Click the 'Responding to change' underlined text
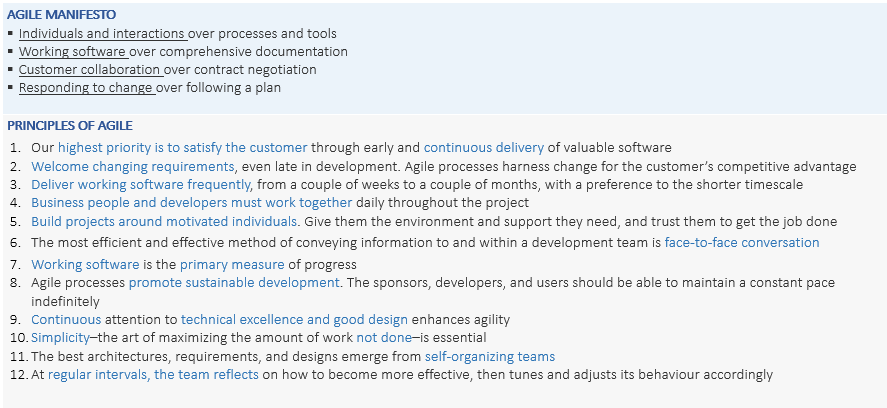Viewport: 887px width, 408px height. coord(86,88)
